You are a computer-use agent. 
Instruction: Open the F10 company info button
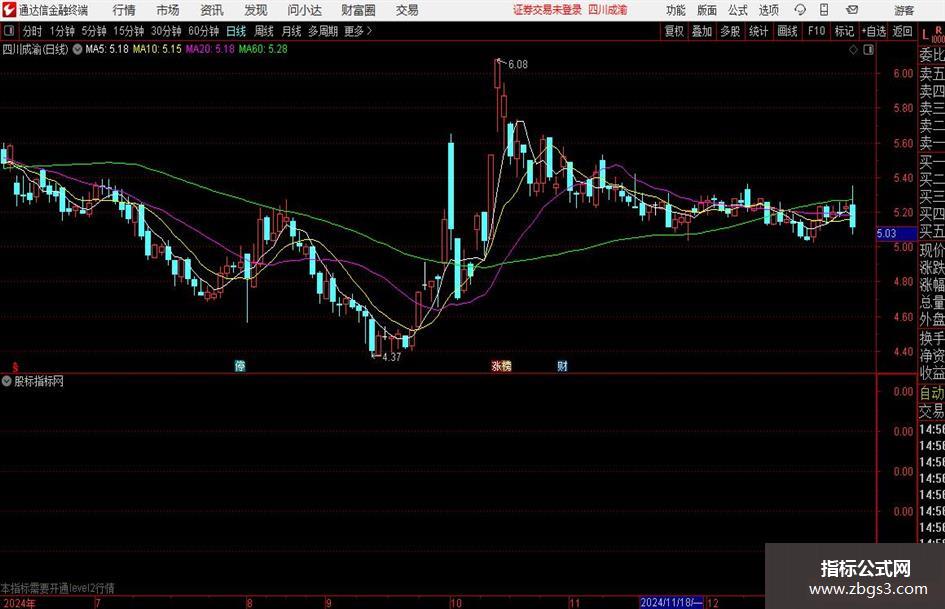point(817,31)
